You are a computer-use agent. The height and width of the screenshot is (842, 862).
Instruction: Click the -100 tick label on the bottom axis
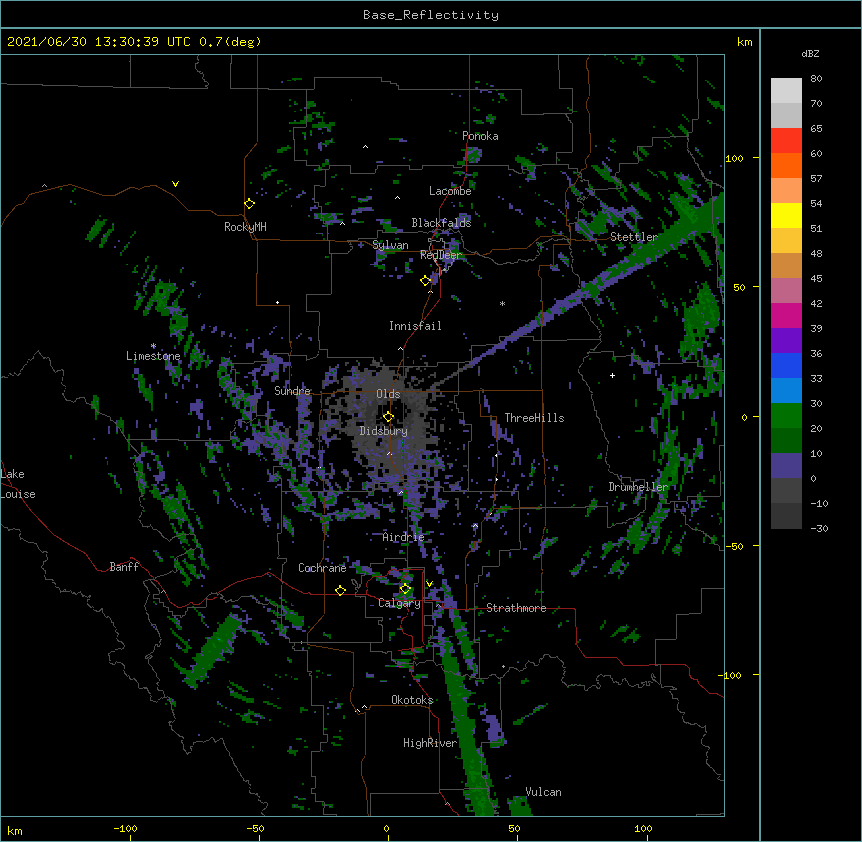point(125,829)
